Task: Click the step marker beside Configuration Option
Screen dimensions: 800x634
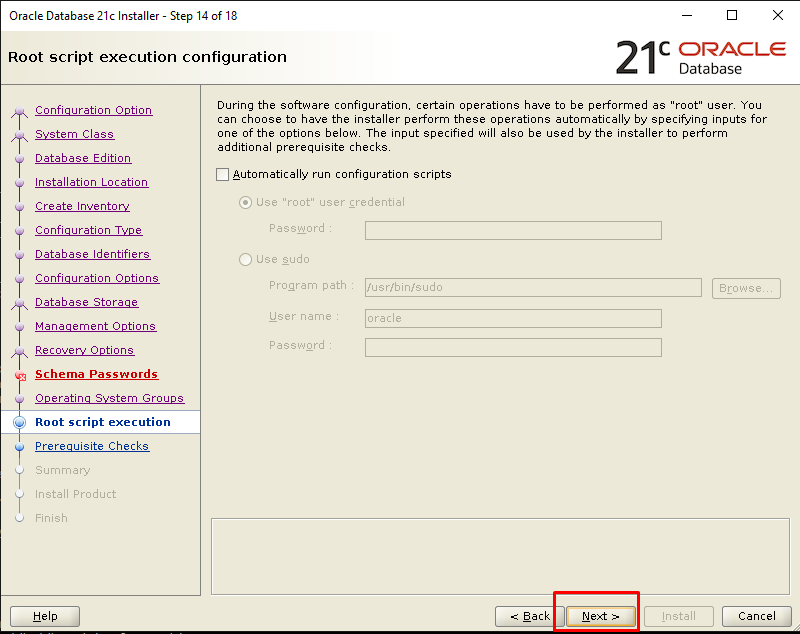Action: (x=19, y=111)
